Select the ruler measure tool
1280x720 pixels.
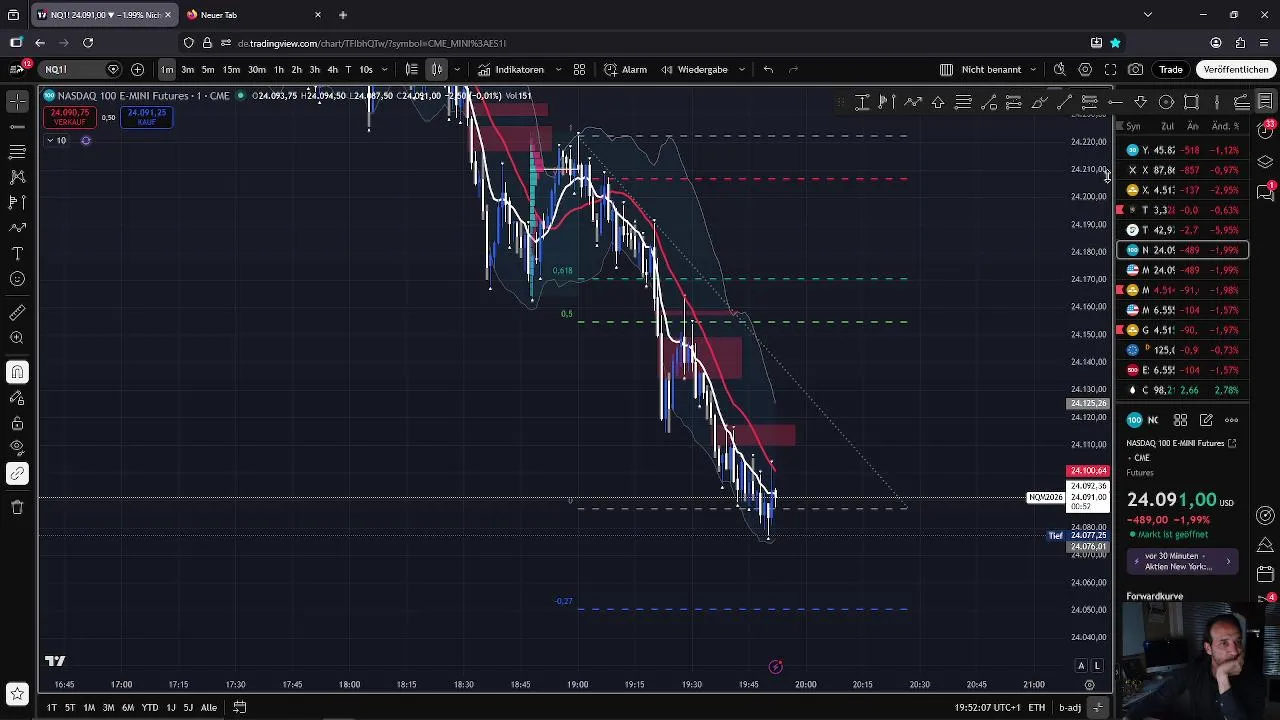point(17,313)
